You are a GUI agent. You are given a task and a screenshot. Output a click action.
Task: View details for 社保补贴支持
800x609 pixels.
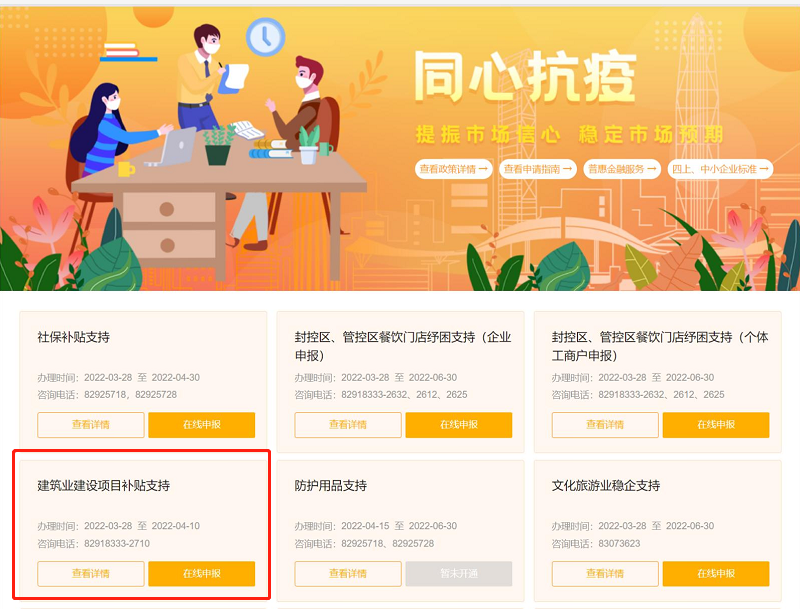pyautogui.click(x=91, y=425)
